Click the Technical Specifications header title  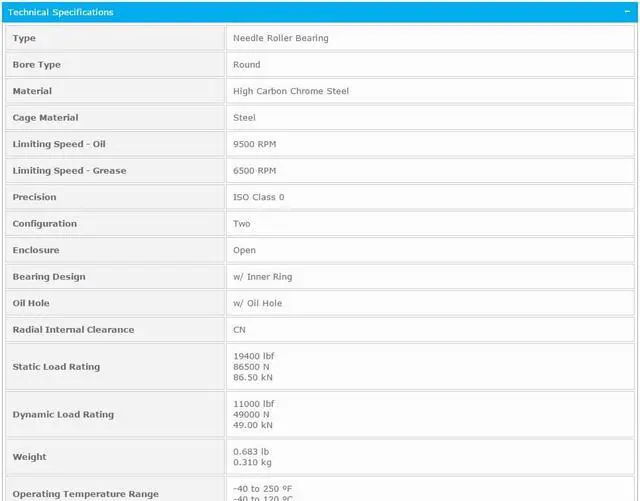(x=60, y=12)
